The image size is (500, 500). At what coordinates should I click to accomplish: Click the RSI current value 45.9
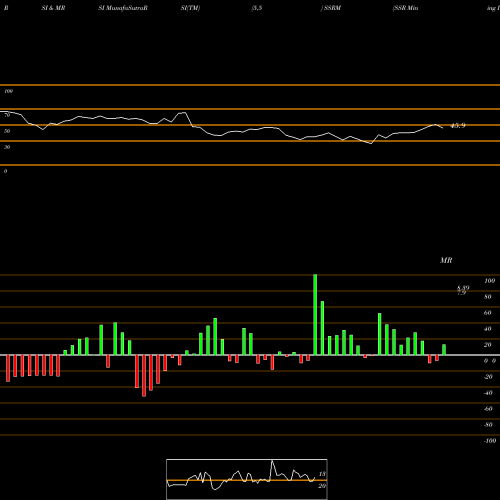[458, 126]
